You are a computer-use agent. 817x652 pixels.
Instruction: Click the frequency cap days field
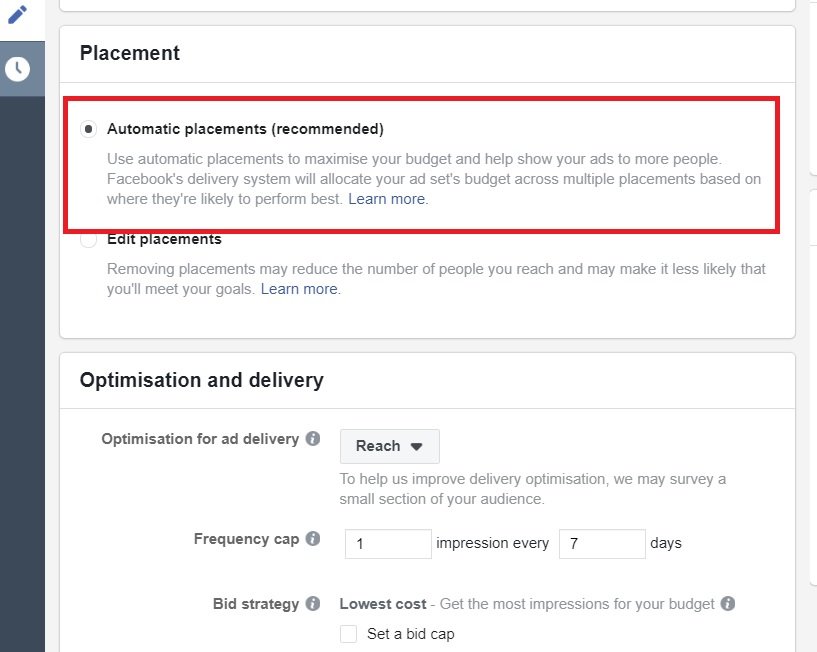click(x=602, y=544)
